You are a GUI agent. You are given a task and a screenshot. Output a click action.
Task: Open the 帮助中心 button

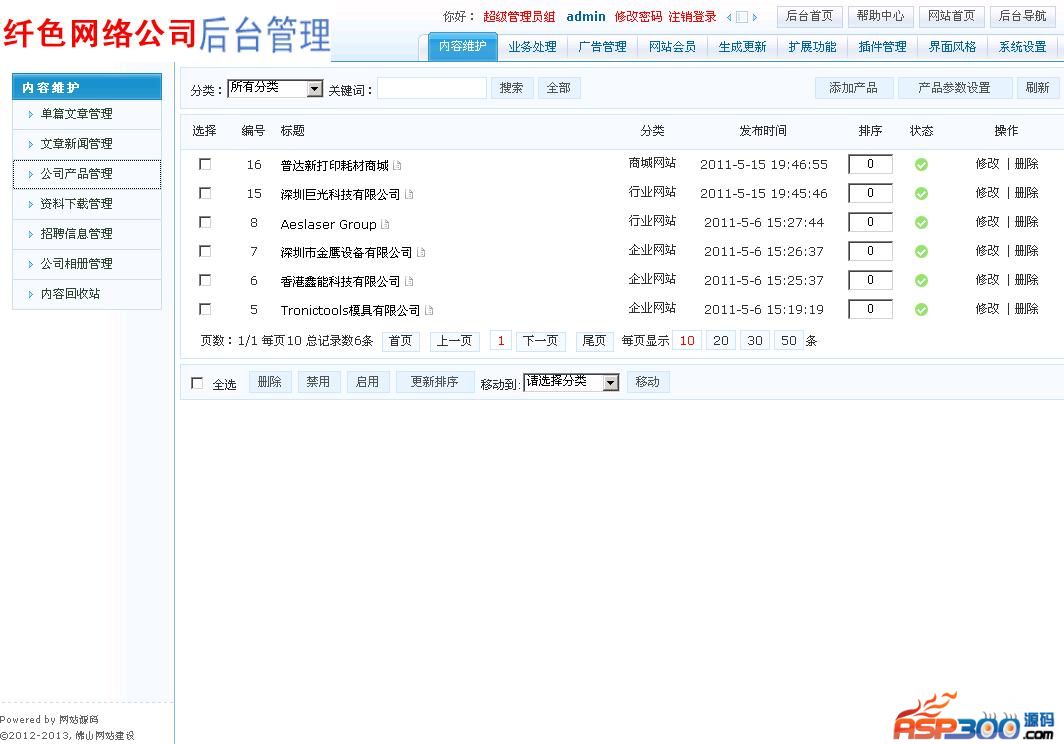(881, 16)
